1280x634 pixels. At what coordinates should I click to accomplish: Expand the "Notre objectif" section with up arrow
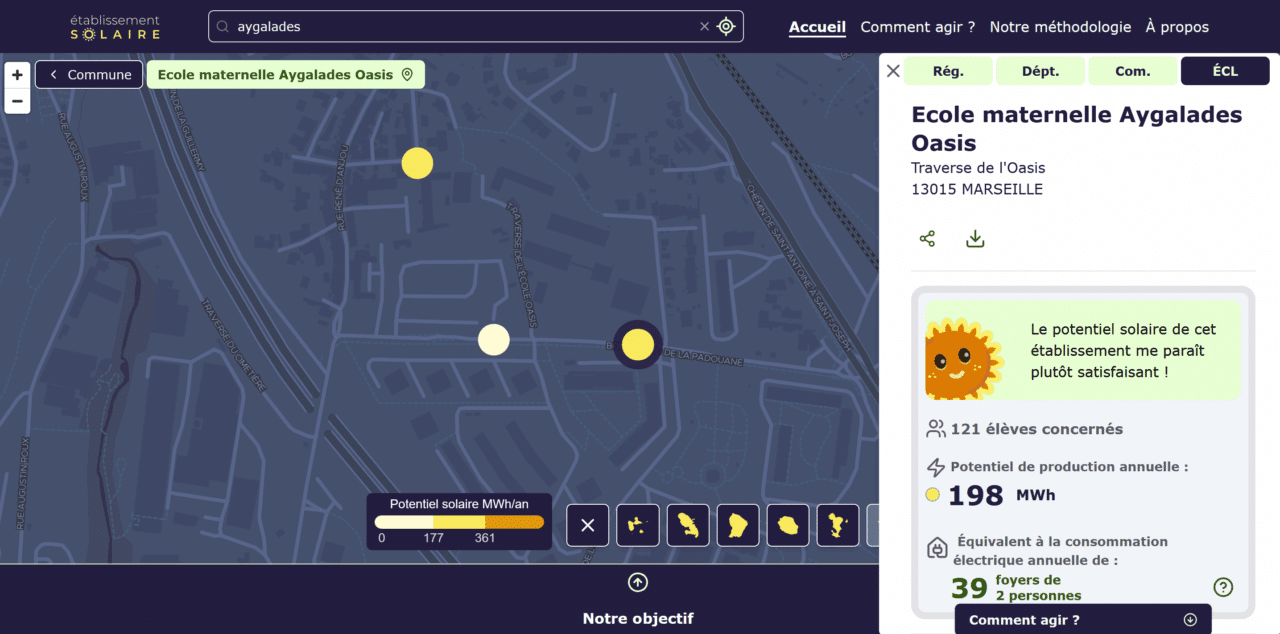(638, 582)
